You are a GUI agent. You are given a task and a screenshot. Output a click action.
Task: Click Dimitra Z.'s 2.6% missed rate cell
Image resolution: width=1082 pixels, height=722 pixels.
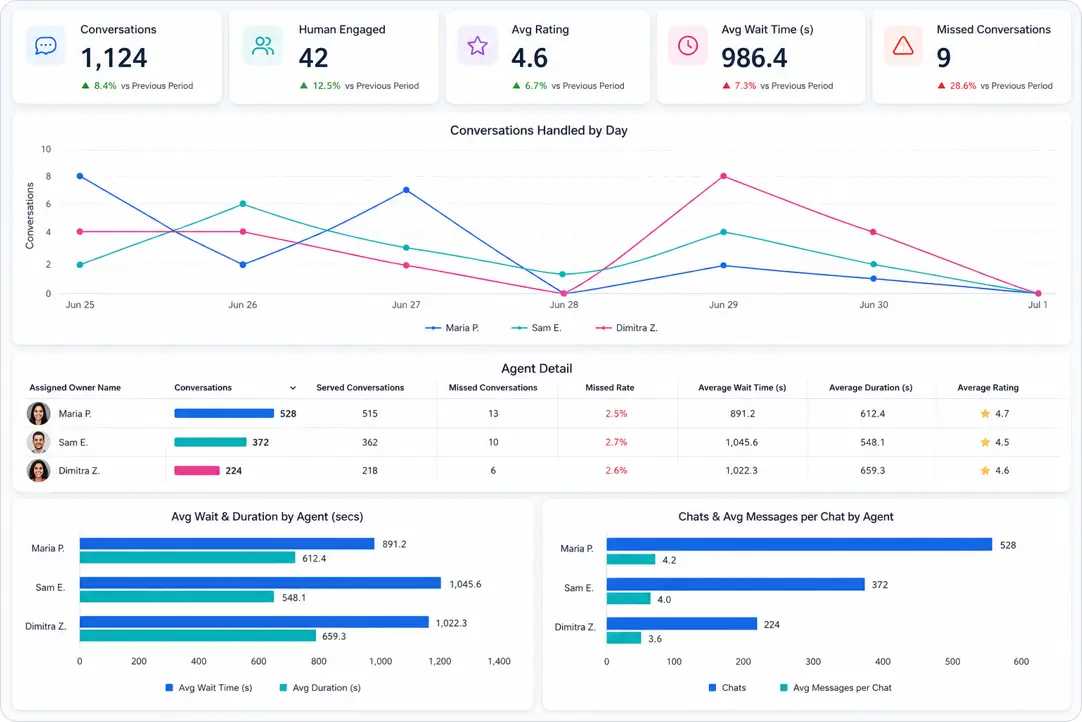pos(616,471)
